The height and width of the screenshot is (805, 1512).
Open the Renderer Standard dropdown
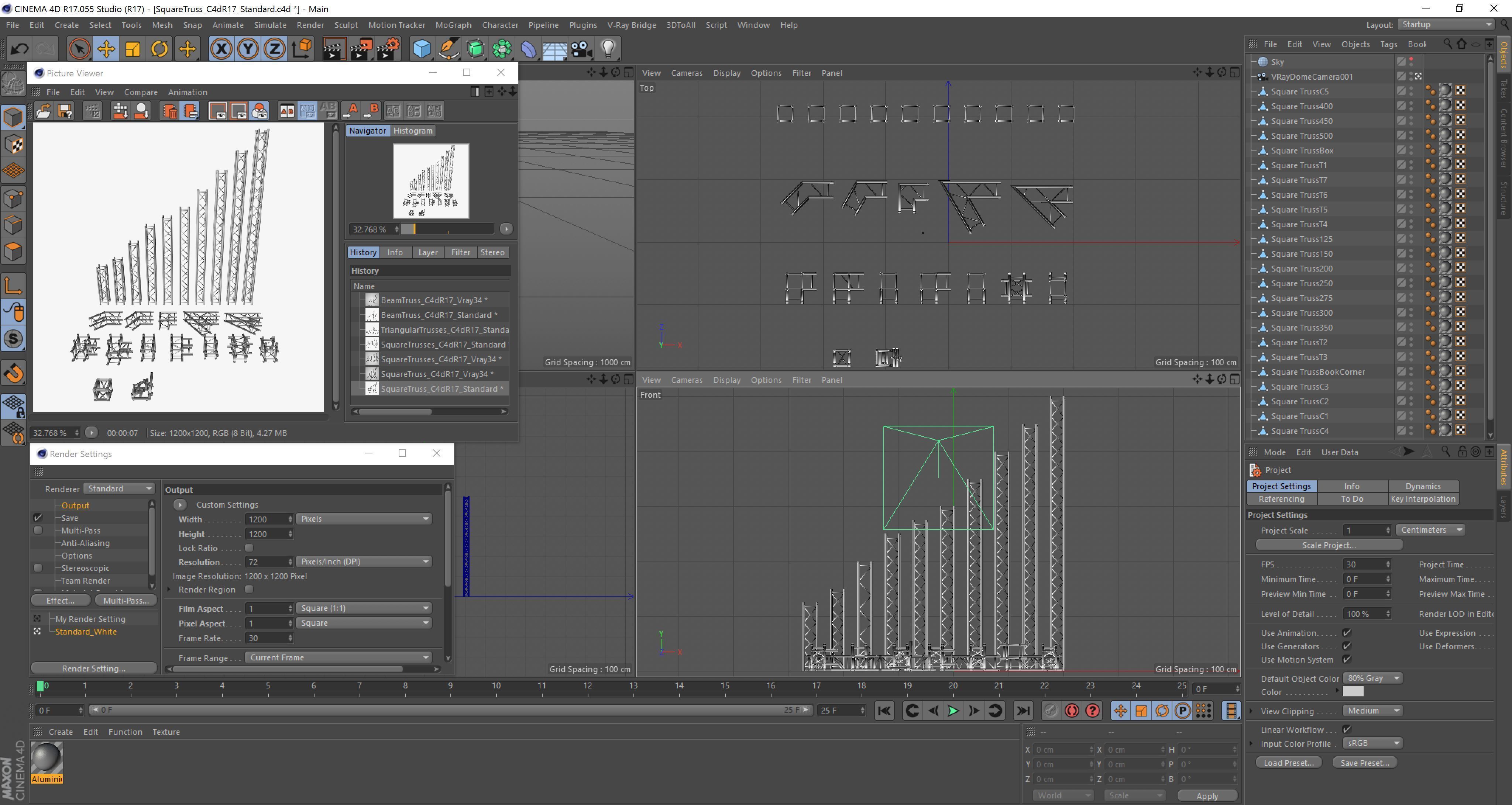pos(120,489)
